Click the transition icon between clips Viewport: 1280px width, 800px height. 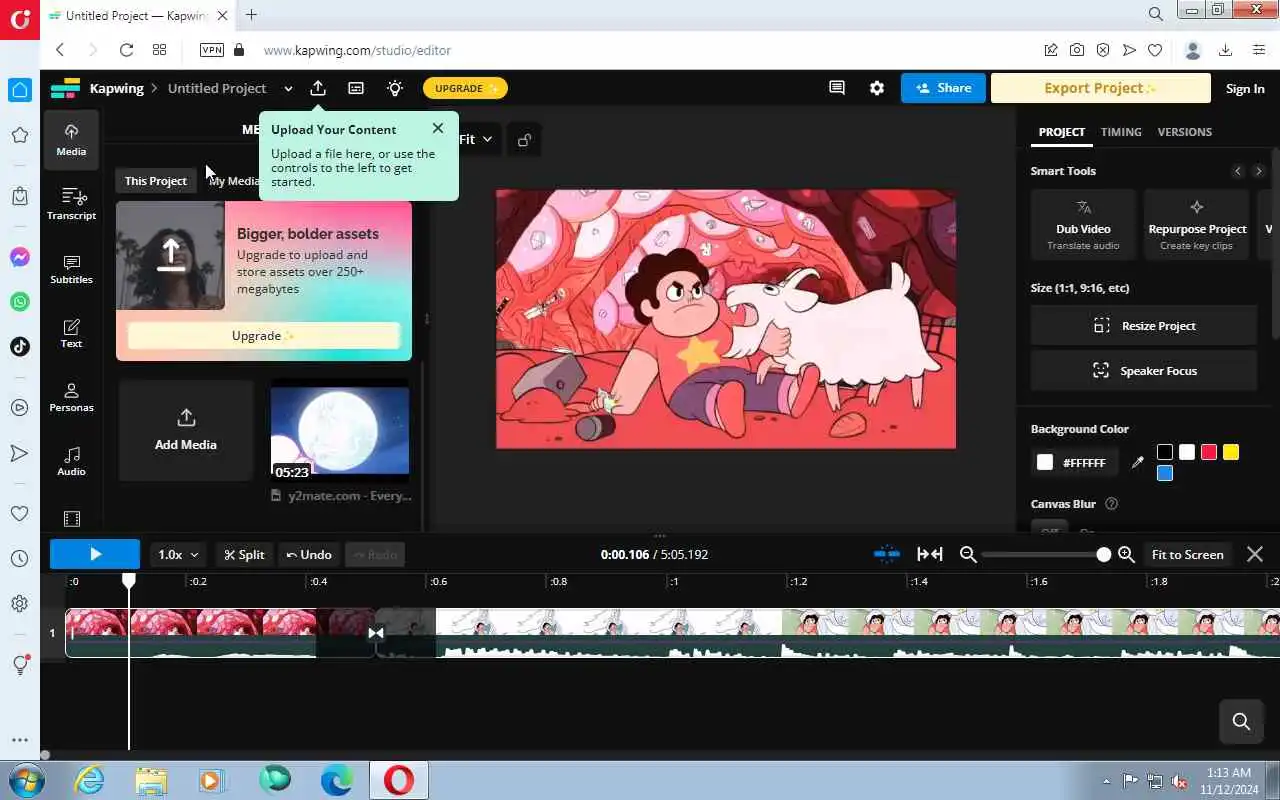click(376, 633)
